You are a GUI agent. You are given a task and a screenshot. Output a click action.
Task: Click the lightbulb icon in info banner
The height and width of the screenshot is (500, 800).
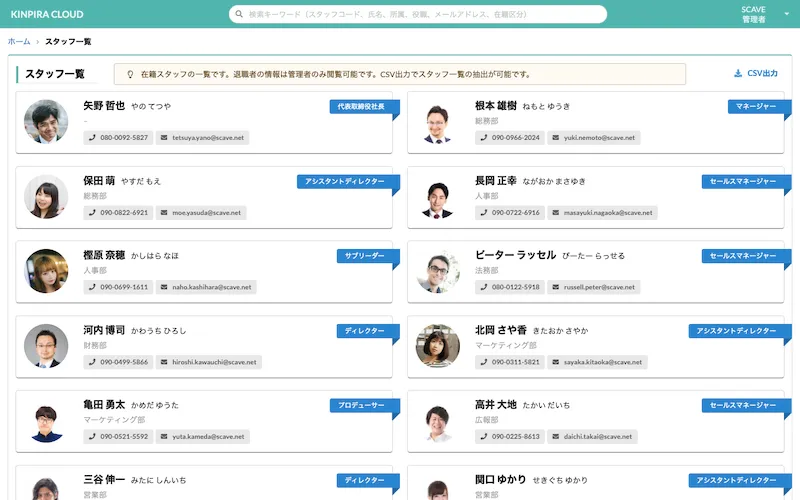[x=130, y=74]
